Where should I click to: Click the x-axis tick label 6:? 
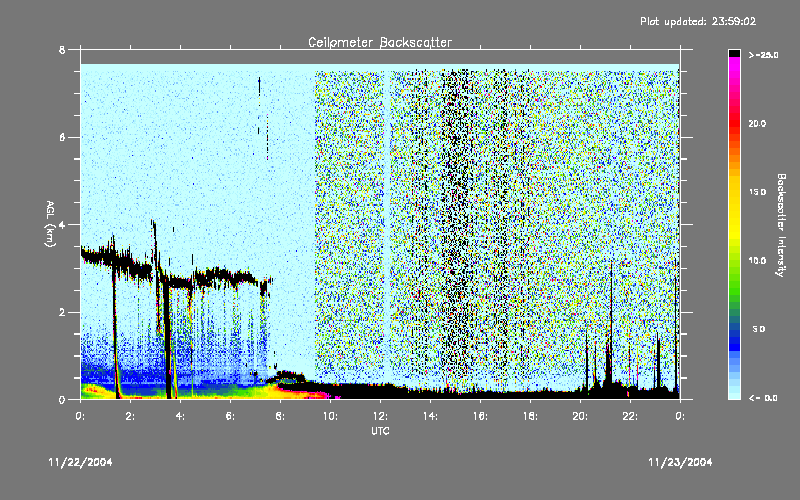pos(230,416)
